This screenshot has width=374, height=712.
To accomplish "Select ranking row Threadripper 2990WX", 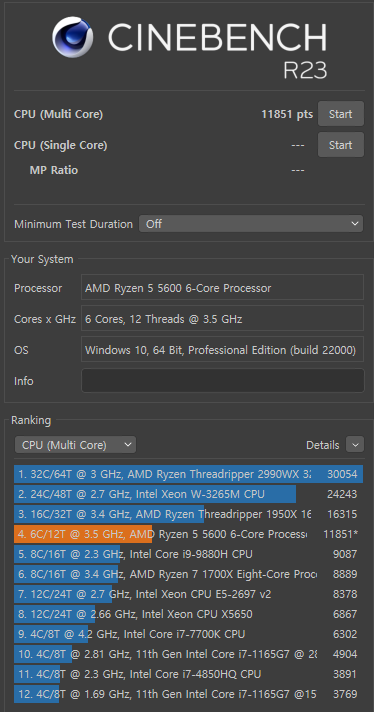I will 188,474.
